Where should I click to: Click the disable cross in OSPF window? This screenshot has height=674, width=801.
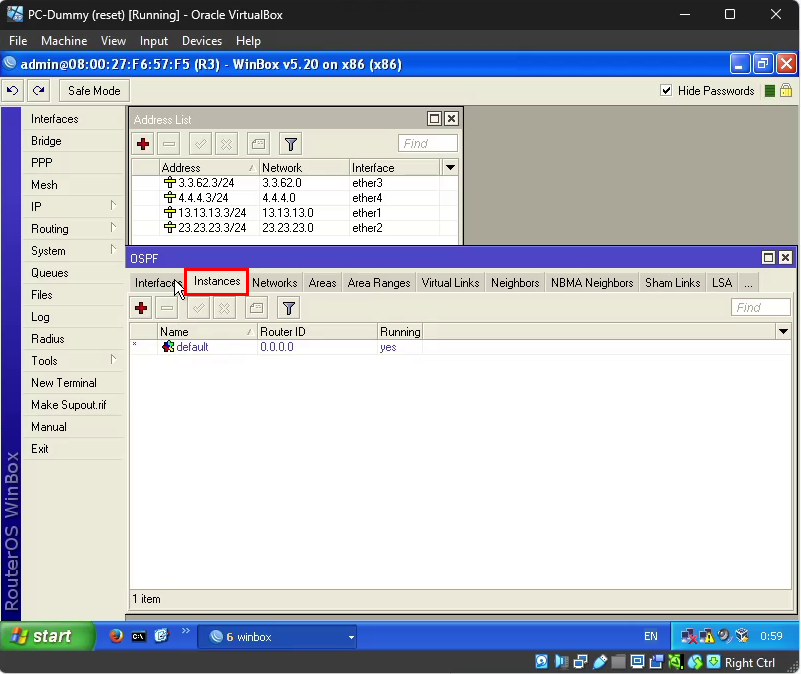pos(224,308)
